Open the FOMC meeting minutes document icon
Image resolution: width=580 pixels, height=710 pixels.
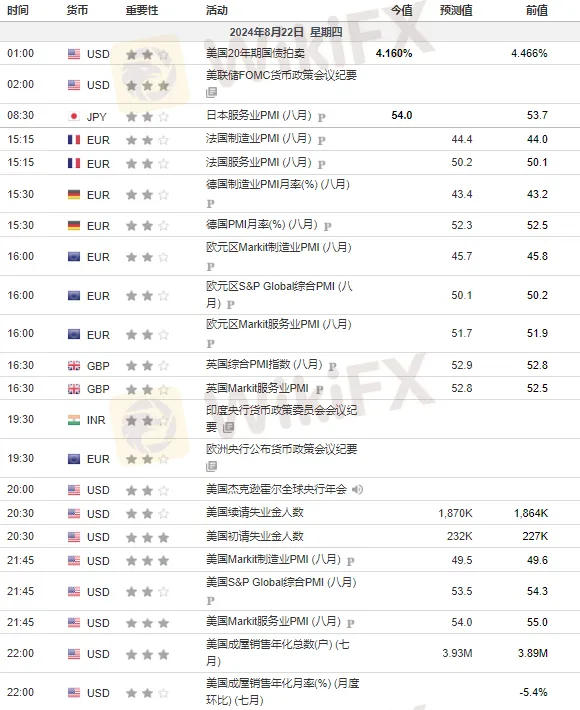211,92
